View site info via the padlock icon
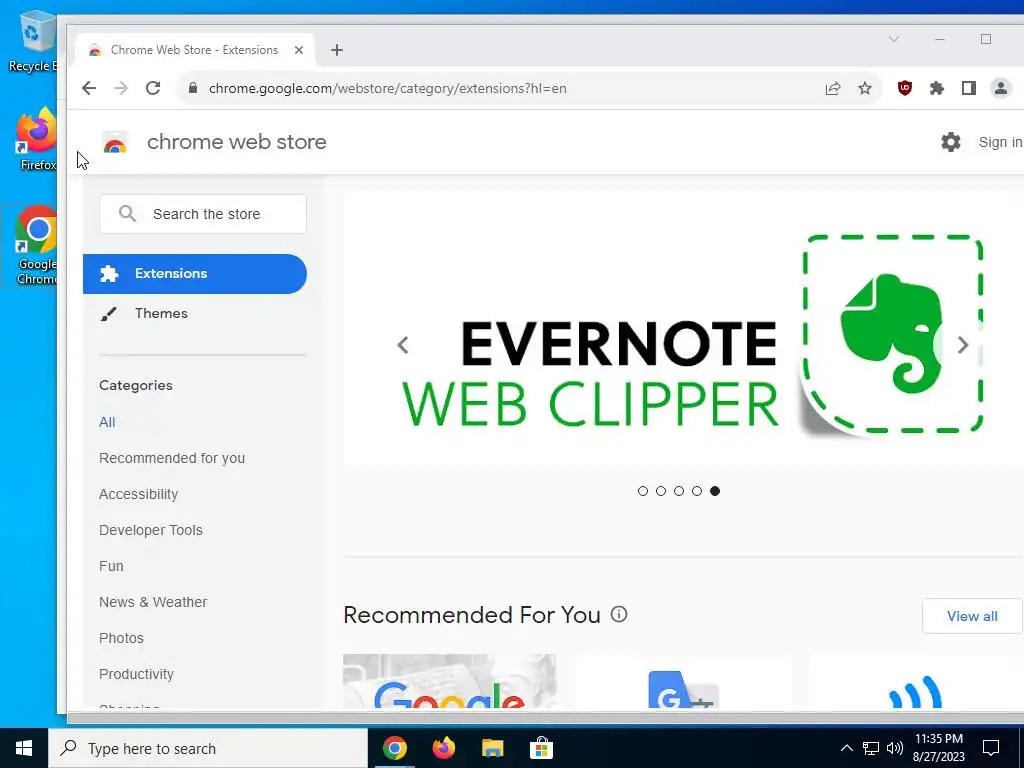 pos(193,88)
